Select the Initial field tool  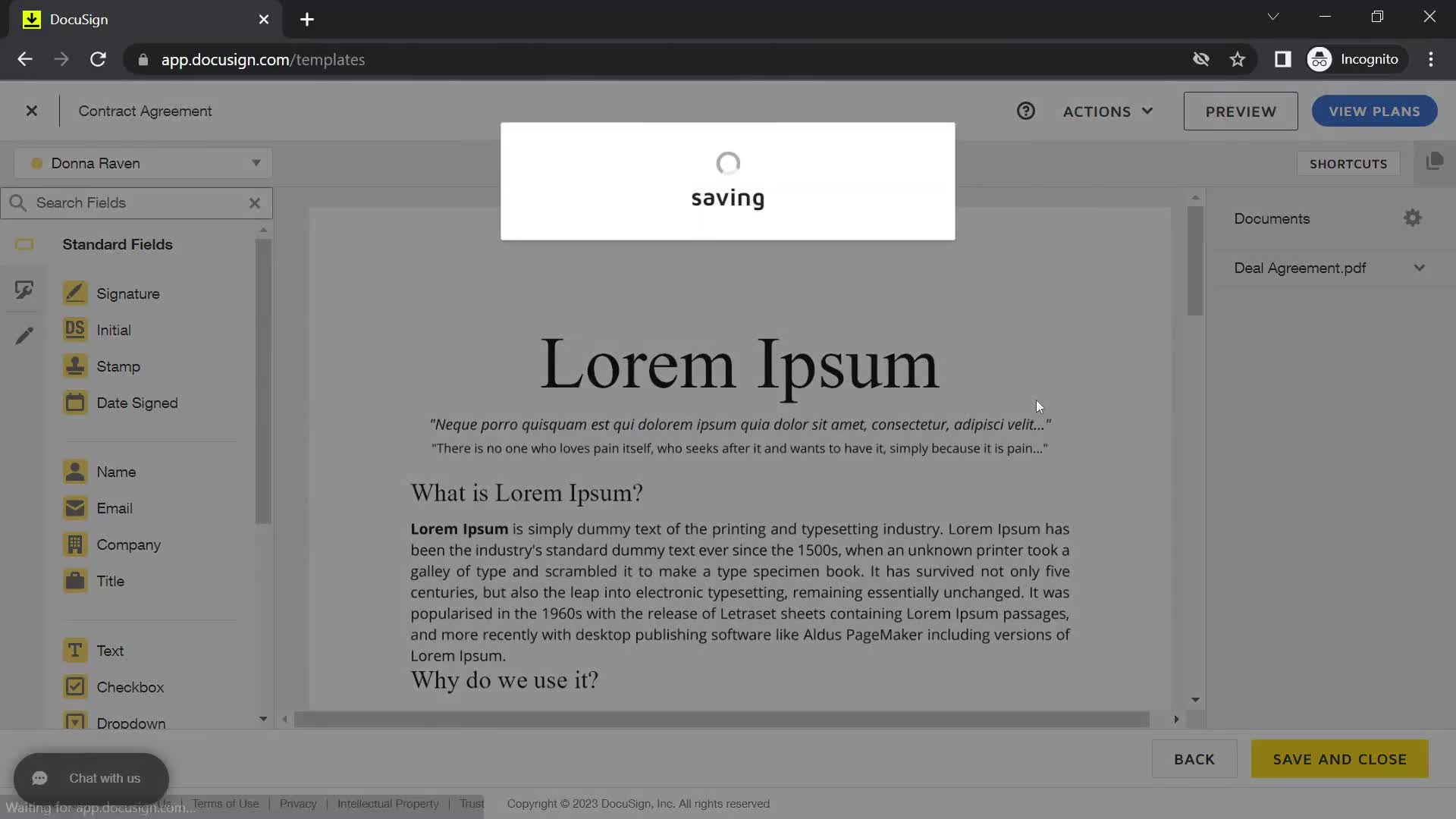(x=113, y=329)
